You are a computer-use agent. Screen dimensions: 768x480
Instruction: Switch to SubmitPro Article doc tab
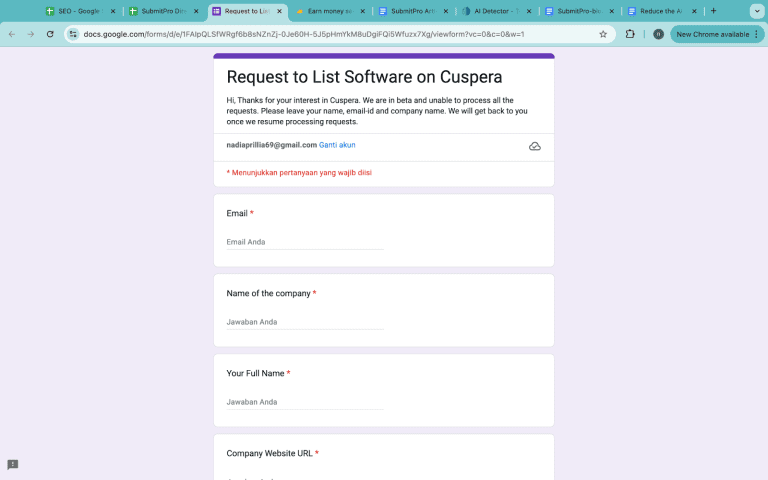point(413,11)
